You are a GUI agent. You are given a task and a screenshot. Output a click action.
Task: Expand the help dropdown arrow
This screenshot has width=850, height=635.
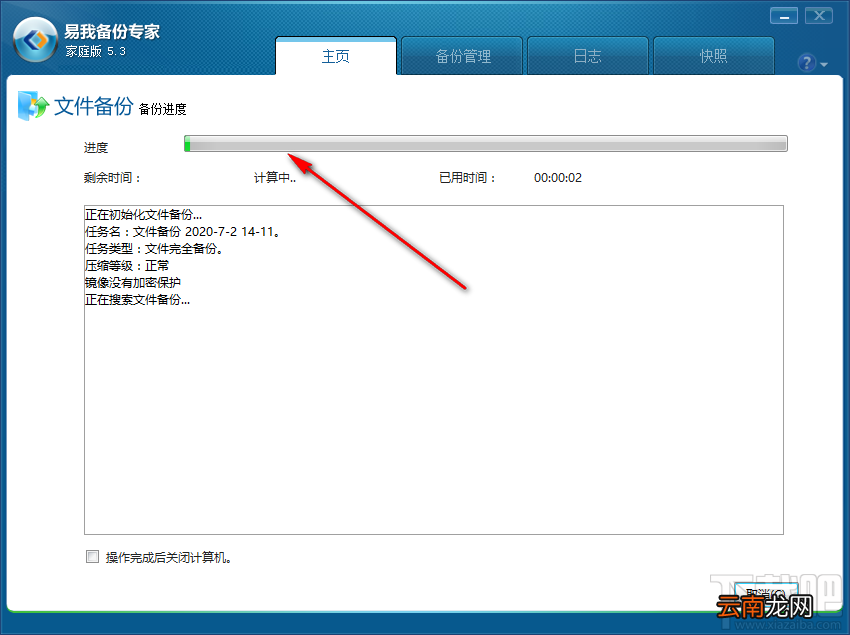click(x=824, y=65)
